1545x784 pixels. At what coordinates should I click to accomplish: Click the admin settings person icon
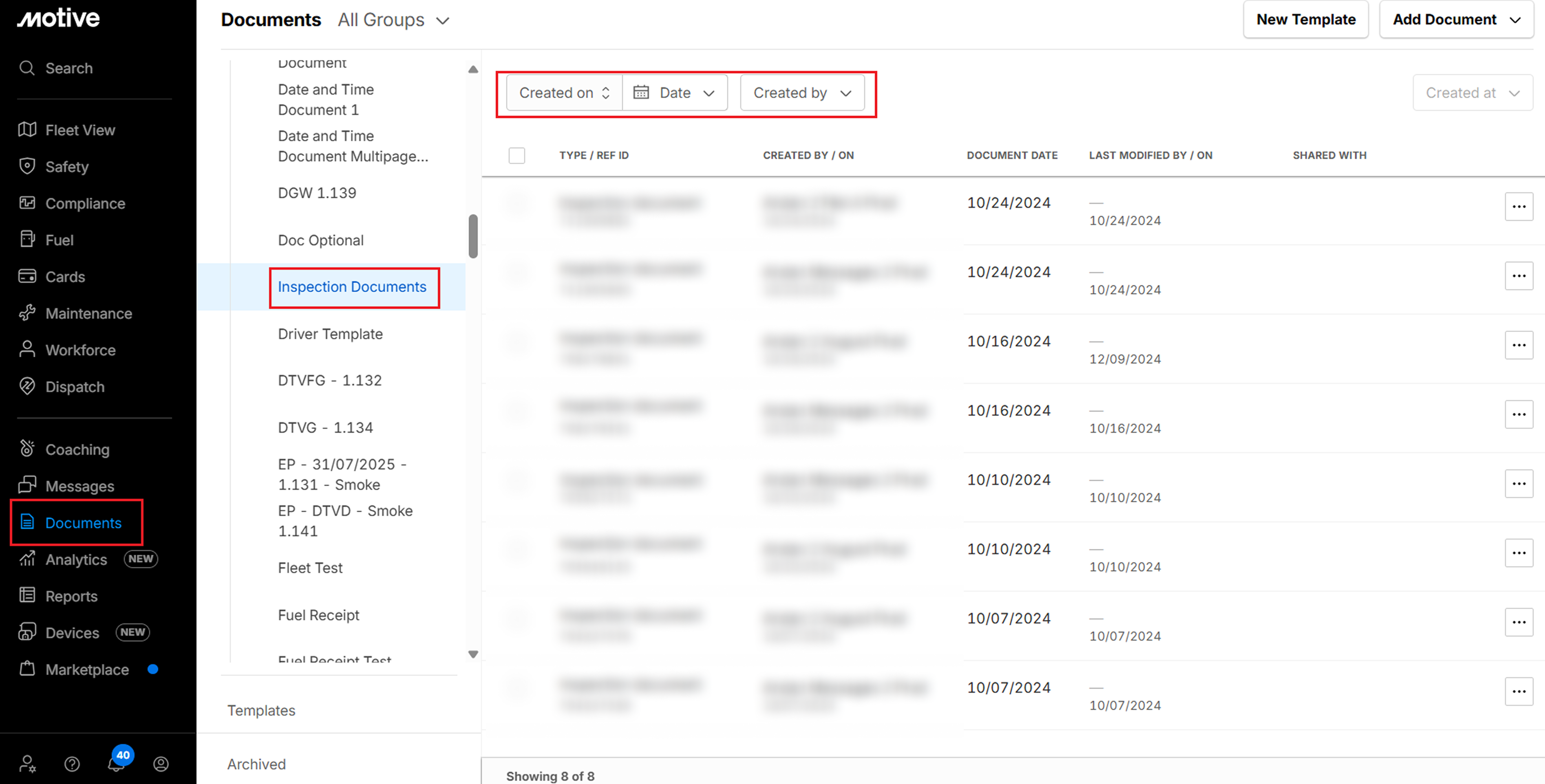coord(27,764)
